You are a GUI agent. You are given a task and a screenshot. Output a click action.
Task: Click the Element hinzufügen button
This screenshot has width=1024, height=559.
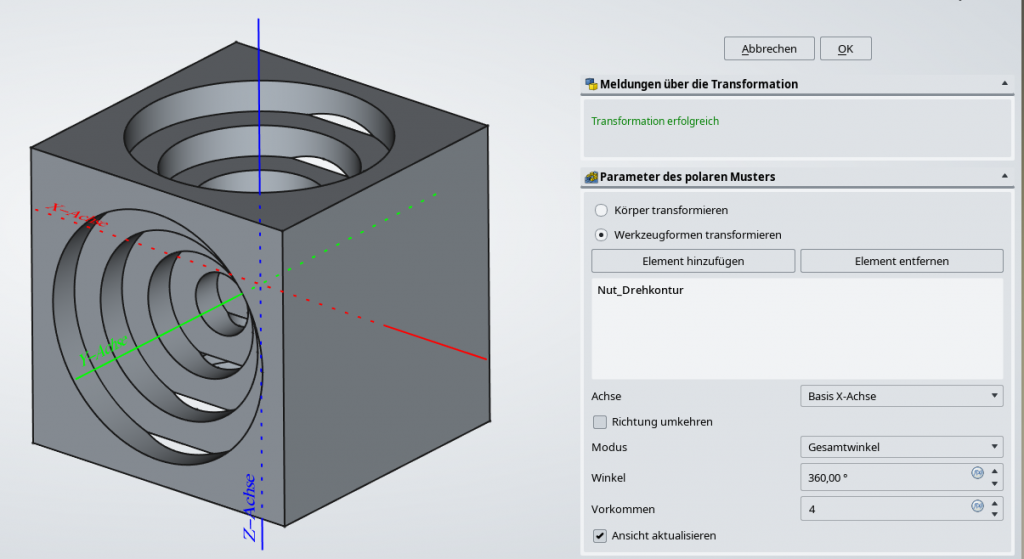[693, 261]
